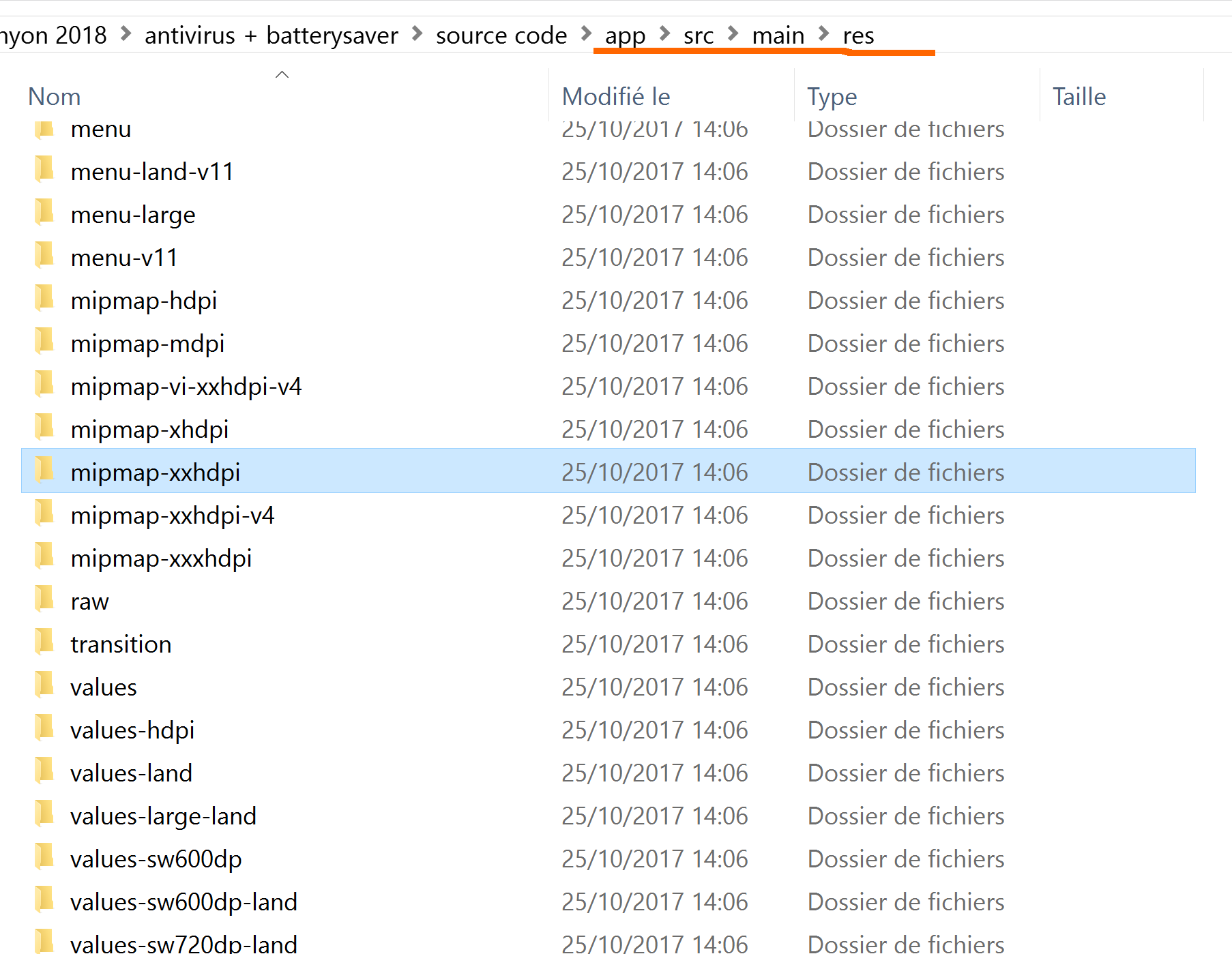The width and height of the screenshot is (1232, 954).
Task: Select the mipmap-xxhdpi-v4 folder name
Action: pyautogui.click(x=173, y=516)
